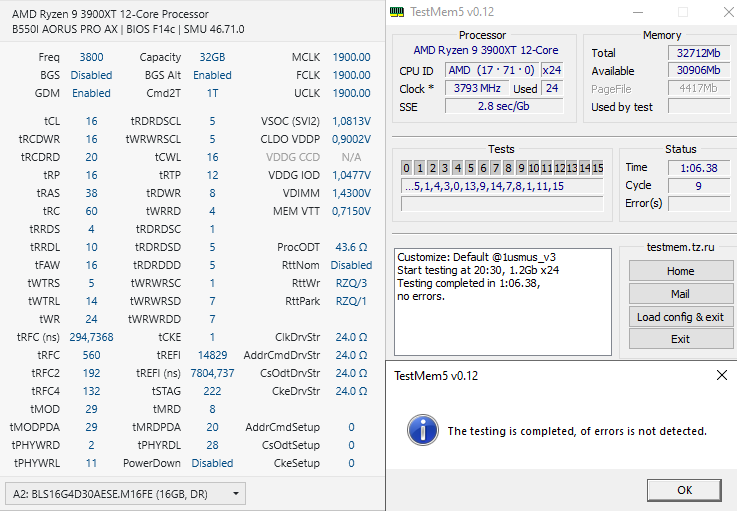Click the SSE field 2.8 sec/Gb

504,106
